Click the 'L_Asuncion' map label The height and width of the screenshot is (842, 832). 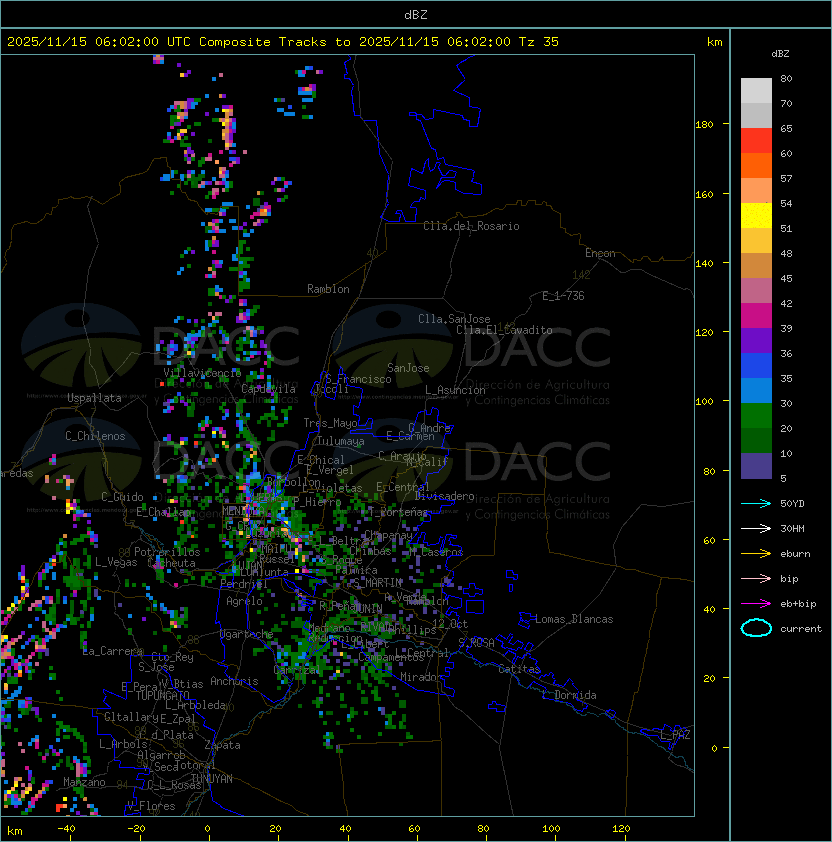[455, 390]
